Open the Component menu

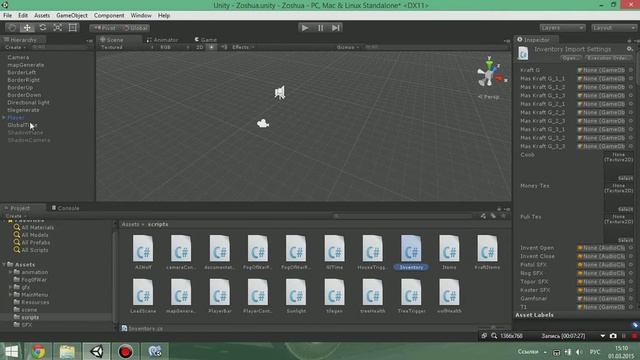click(109, 16)
